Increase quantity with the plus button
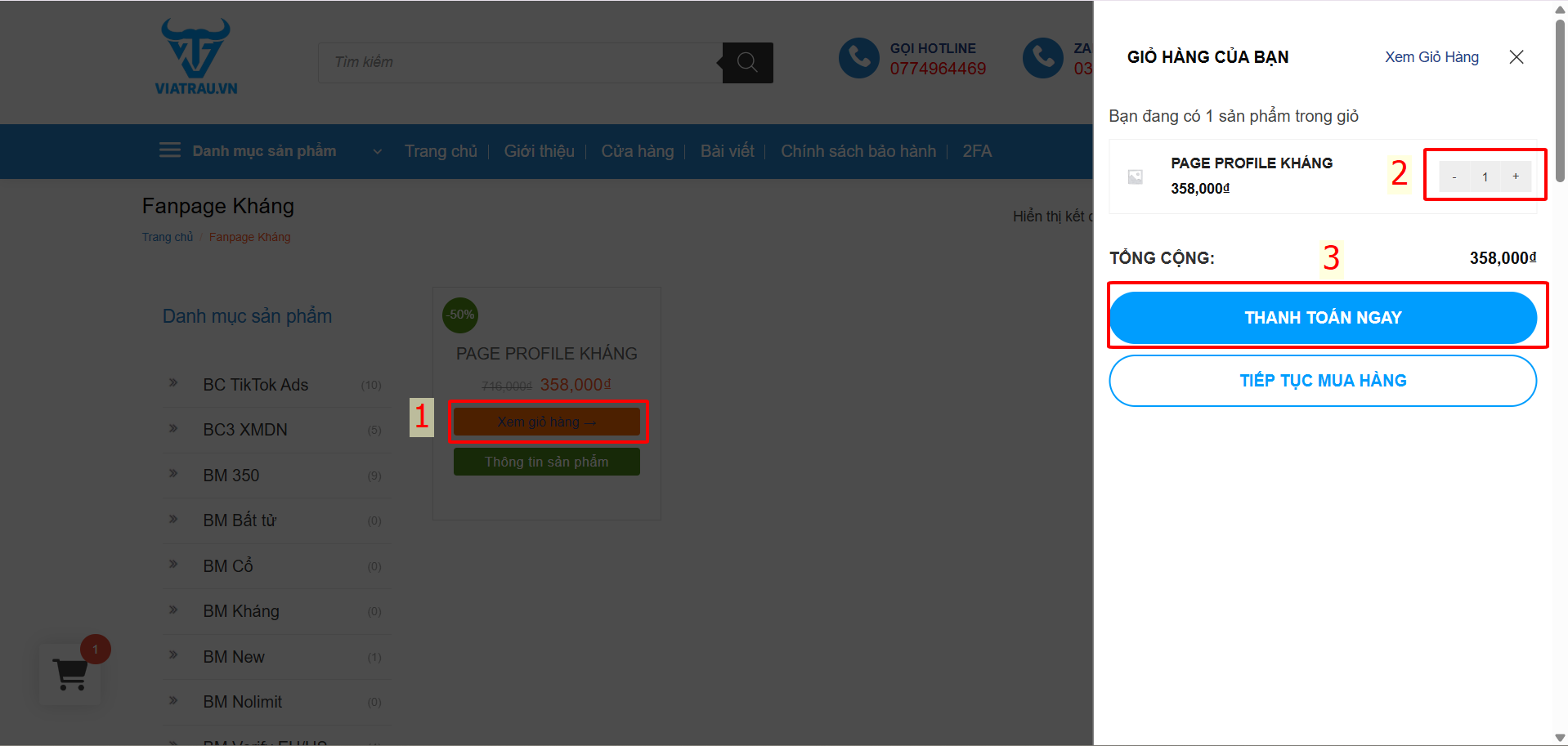Image resolution: width=1568 pixels, height=746 pixels. pos(1515,176)
